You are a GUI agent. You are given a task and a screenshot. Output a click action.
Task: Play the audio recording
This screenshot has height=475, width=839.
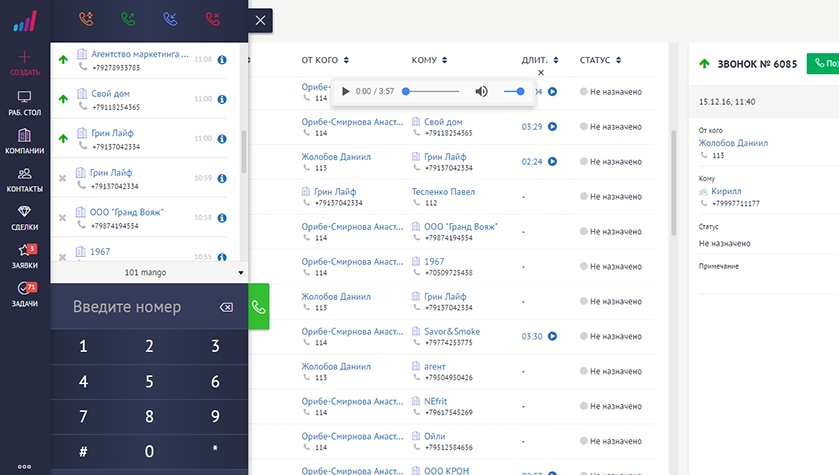(x=346, y=91)
